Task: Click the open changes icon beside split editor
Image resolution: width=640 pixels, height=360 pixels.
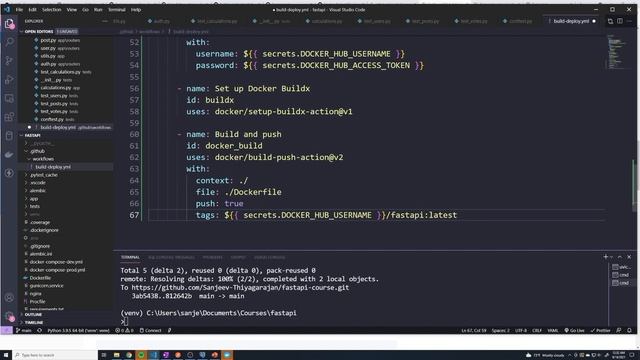Action: pyautogui.click(x=610, y=21)
